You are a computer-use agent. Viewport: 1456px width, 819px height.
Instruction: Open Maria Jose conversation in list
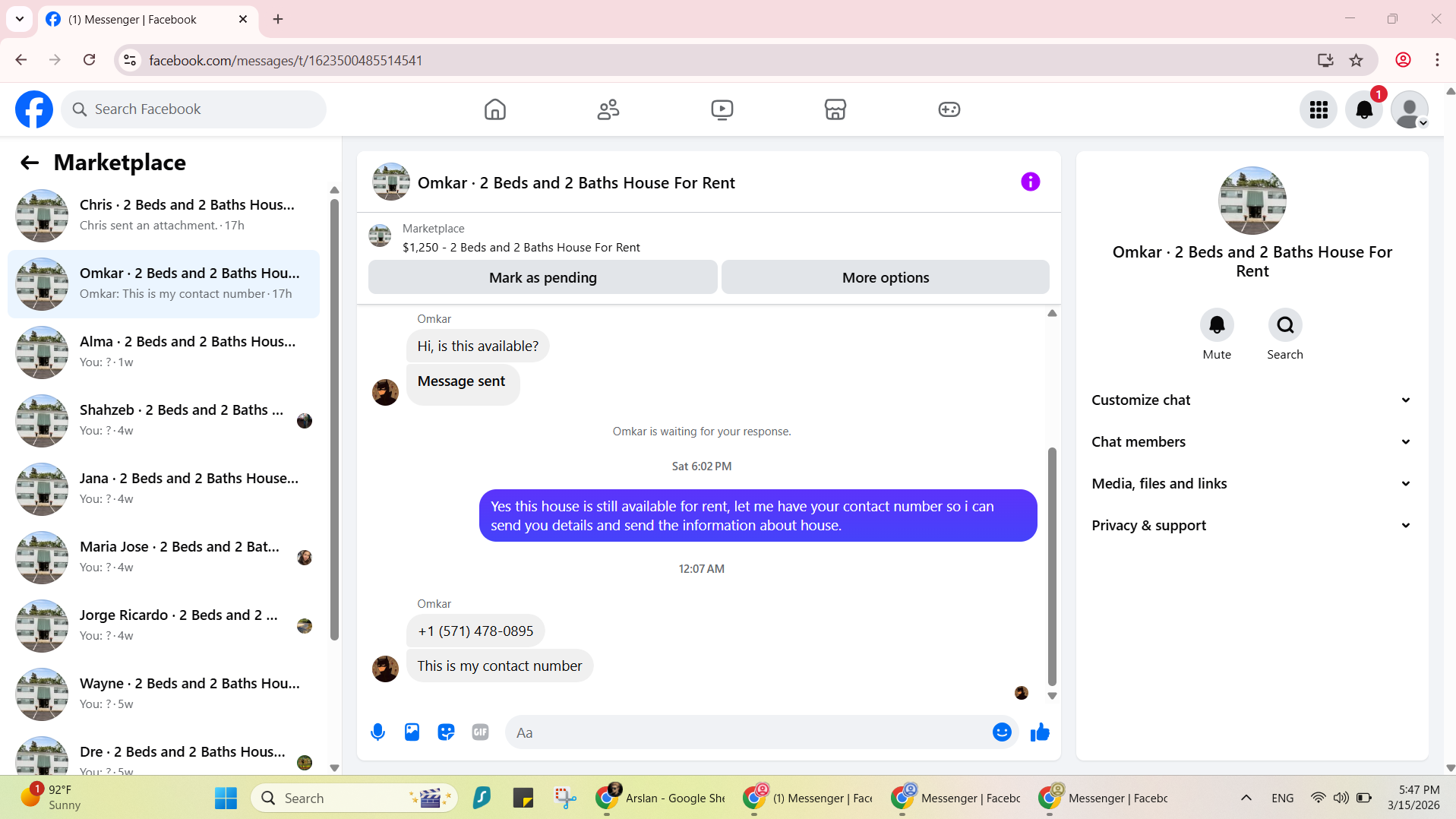click(x=163, y=558)
